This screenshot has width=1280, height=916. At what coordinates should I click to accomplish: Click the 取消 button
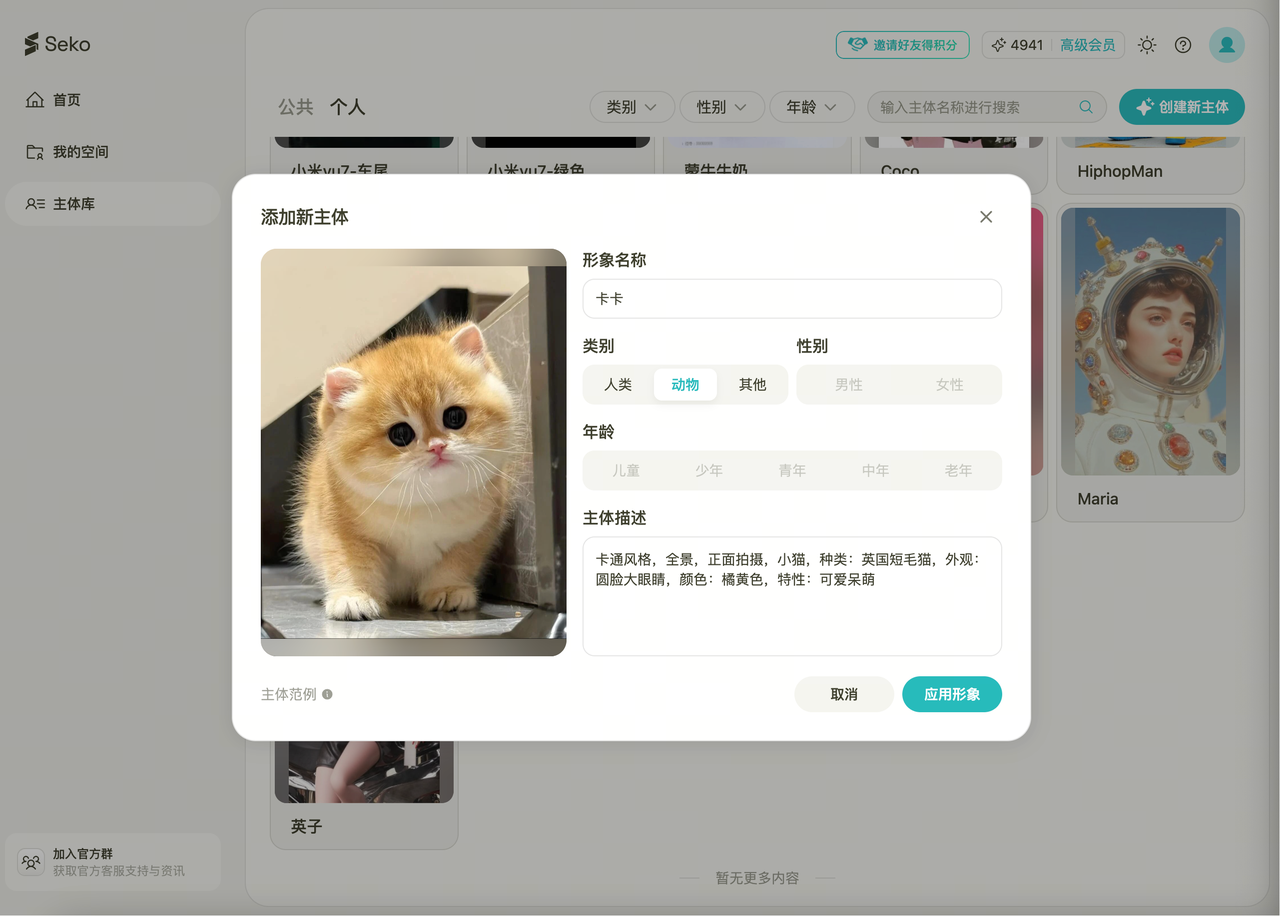844,694
